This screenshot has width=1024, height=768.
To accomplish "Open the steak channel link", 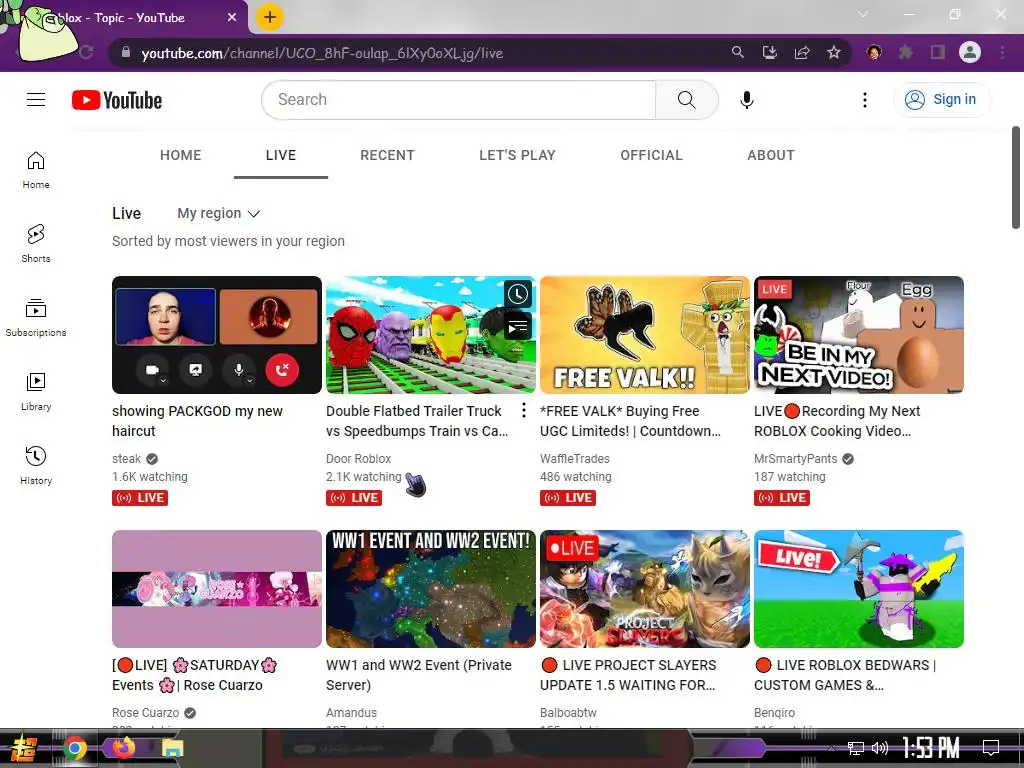I will (127, 459).
